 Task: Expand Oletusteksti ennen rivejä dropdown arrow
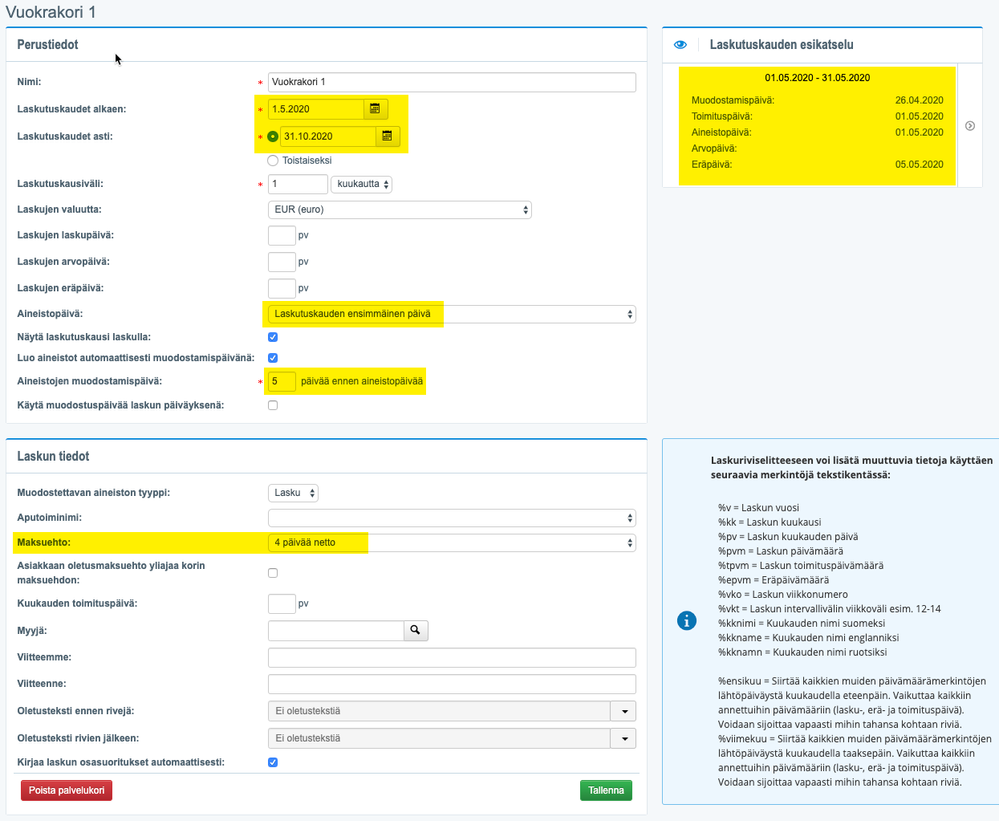click(624, 711)
